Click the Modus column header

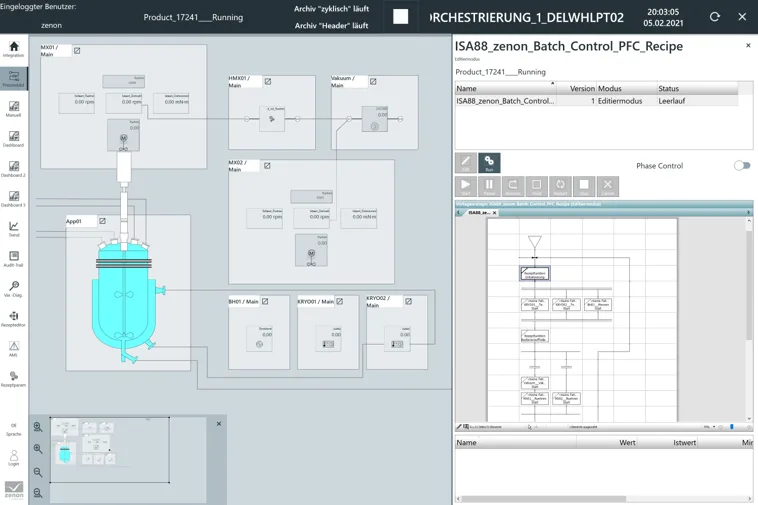pyautogui.click(x=627, y=88)
